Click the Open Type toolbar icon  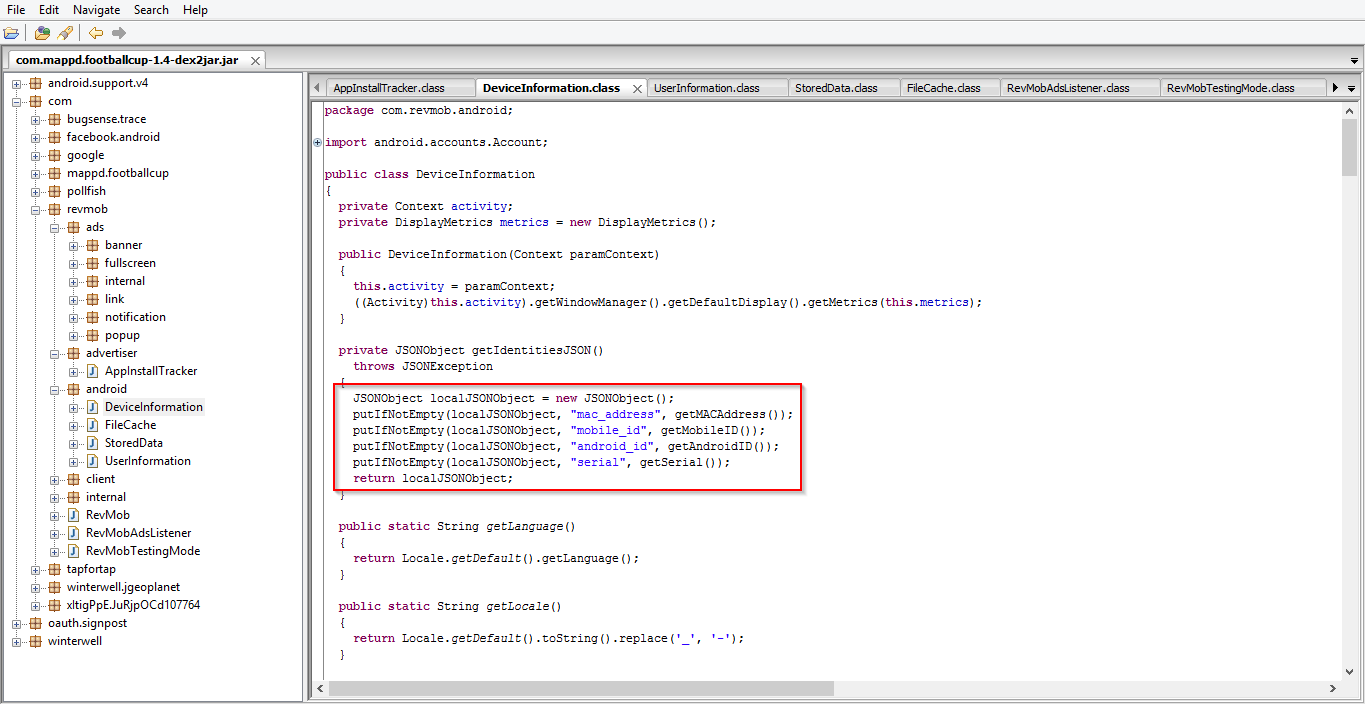(42, 33)
